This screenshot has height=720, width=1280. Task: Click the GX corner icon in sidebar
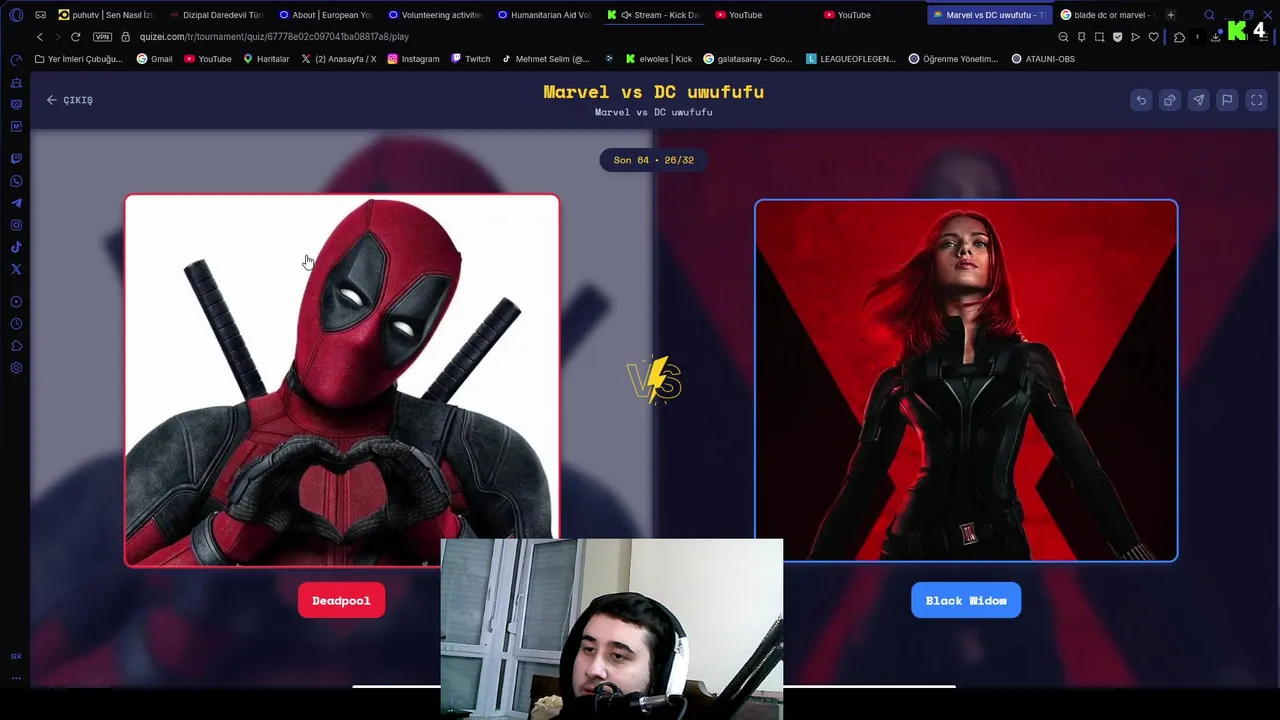[x=16, y=656]
